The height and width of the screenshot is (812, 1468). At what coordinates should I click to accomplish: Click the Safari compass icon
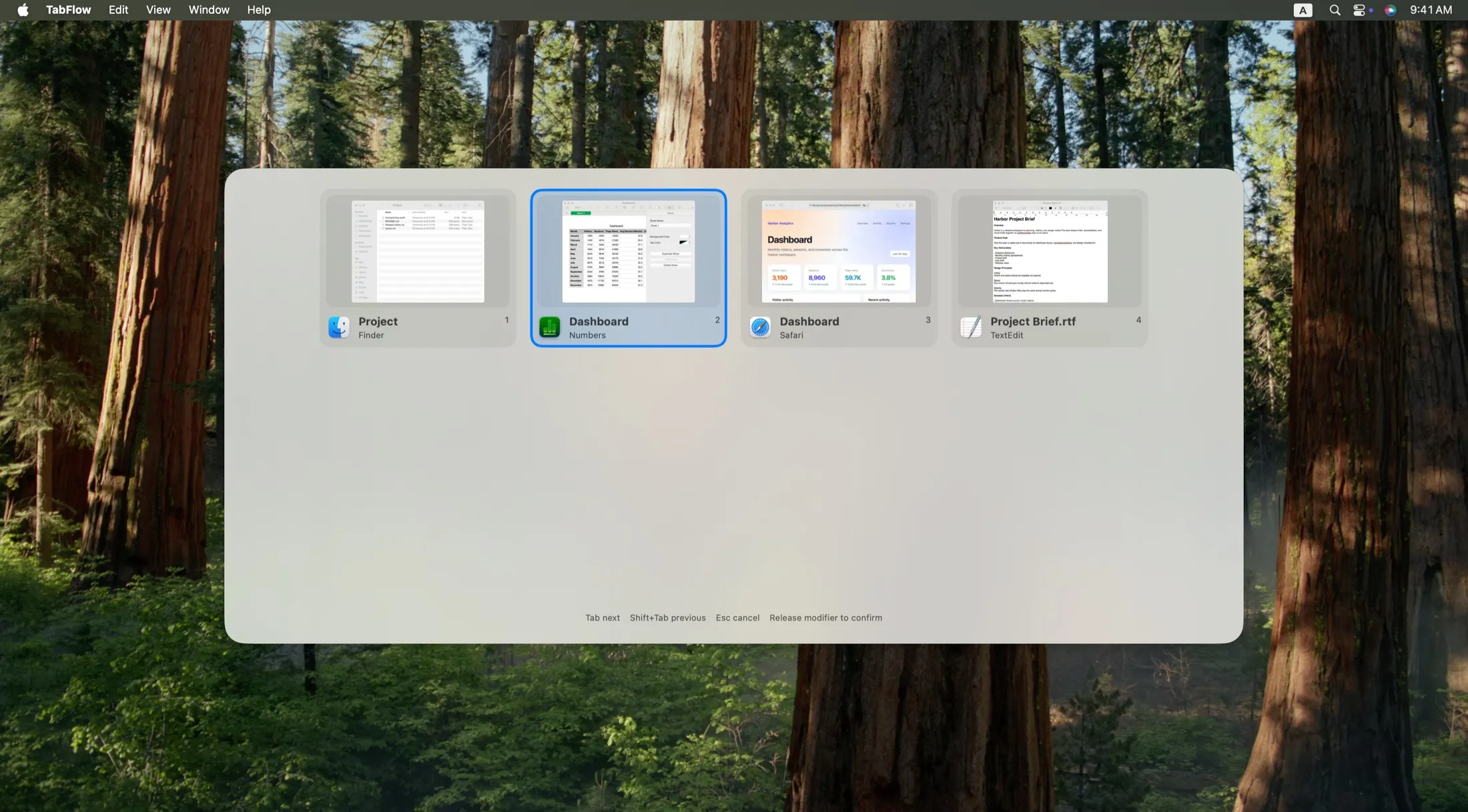pyautogui.click(x=760, y=327)
